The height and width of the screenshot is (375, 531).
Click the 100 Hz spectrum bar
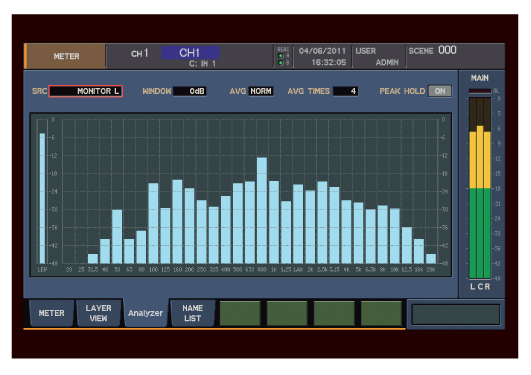click(153, 223)
